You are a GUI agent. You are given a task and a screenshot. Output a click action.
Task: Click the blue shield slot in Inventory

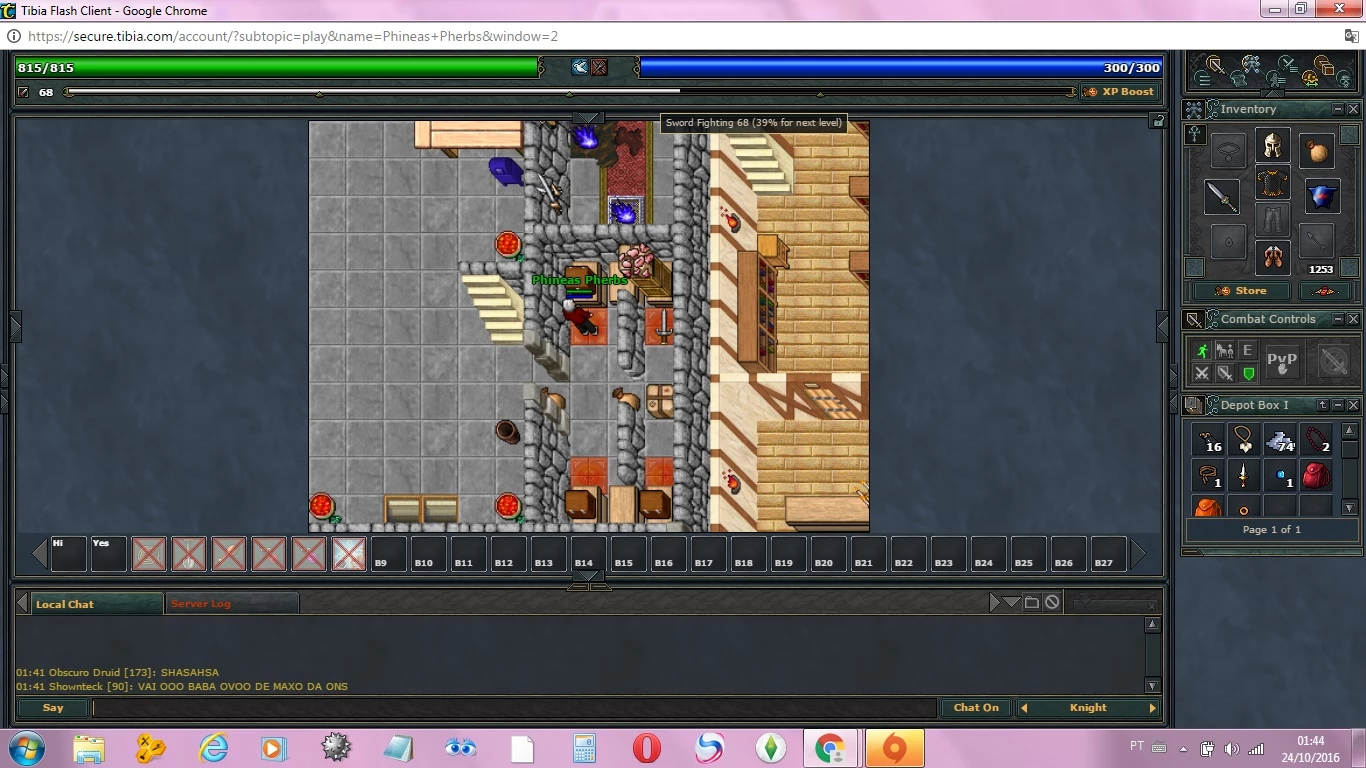point(1322,197)
